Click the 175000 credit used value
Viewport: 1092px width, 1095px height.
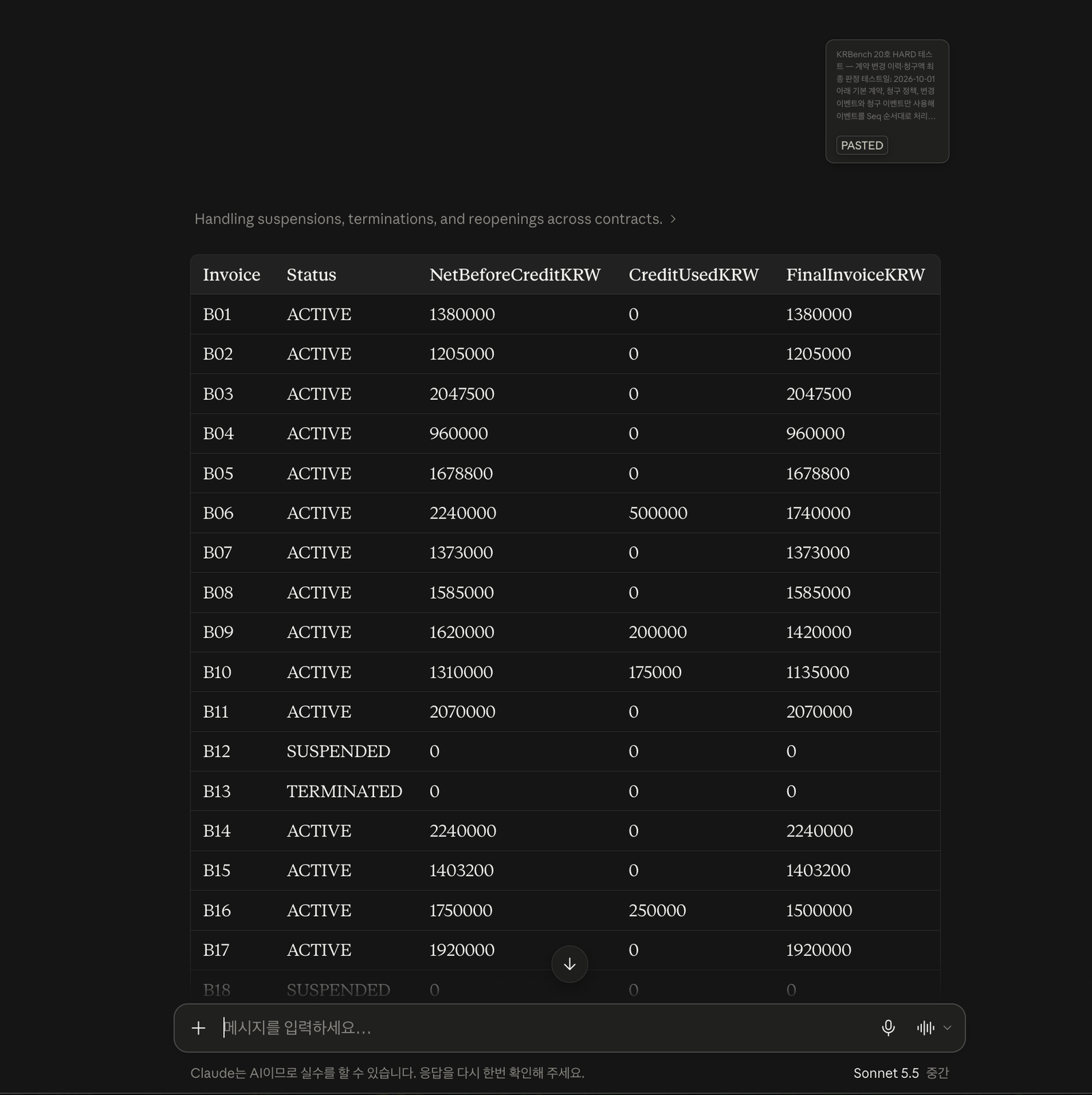pyautogui.click(x=655, y=672)
